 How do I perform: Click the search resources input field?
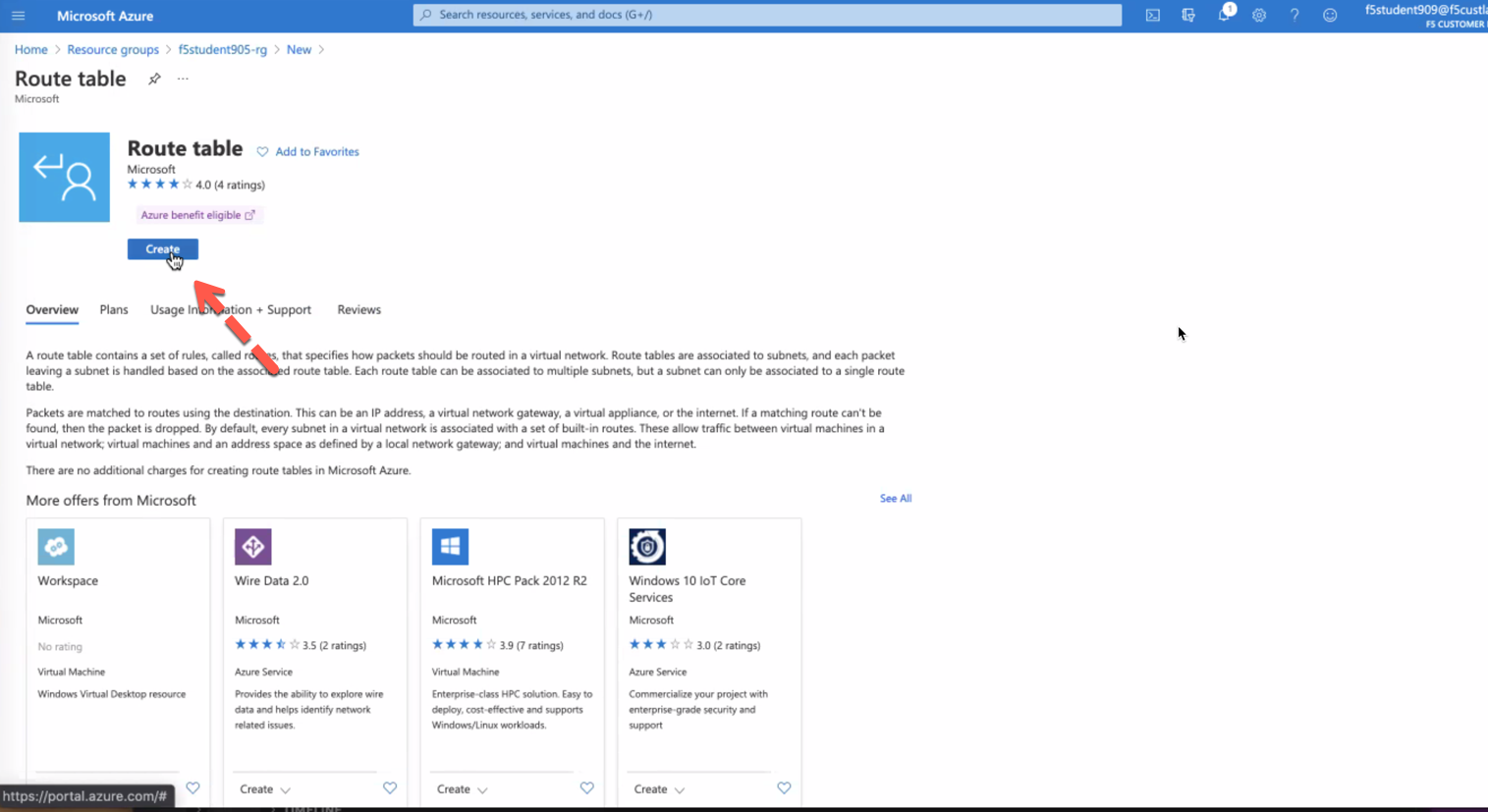(x=767, y=15)
